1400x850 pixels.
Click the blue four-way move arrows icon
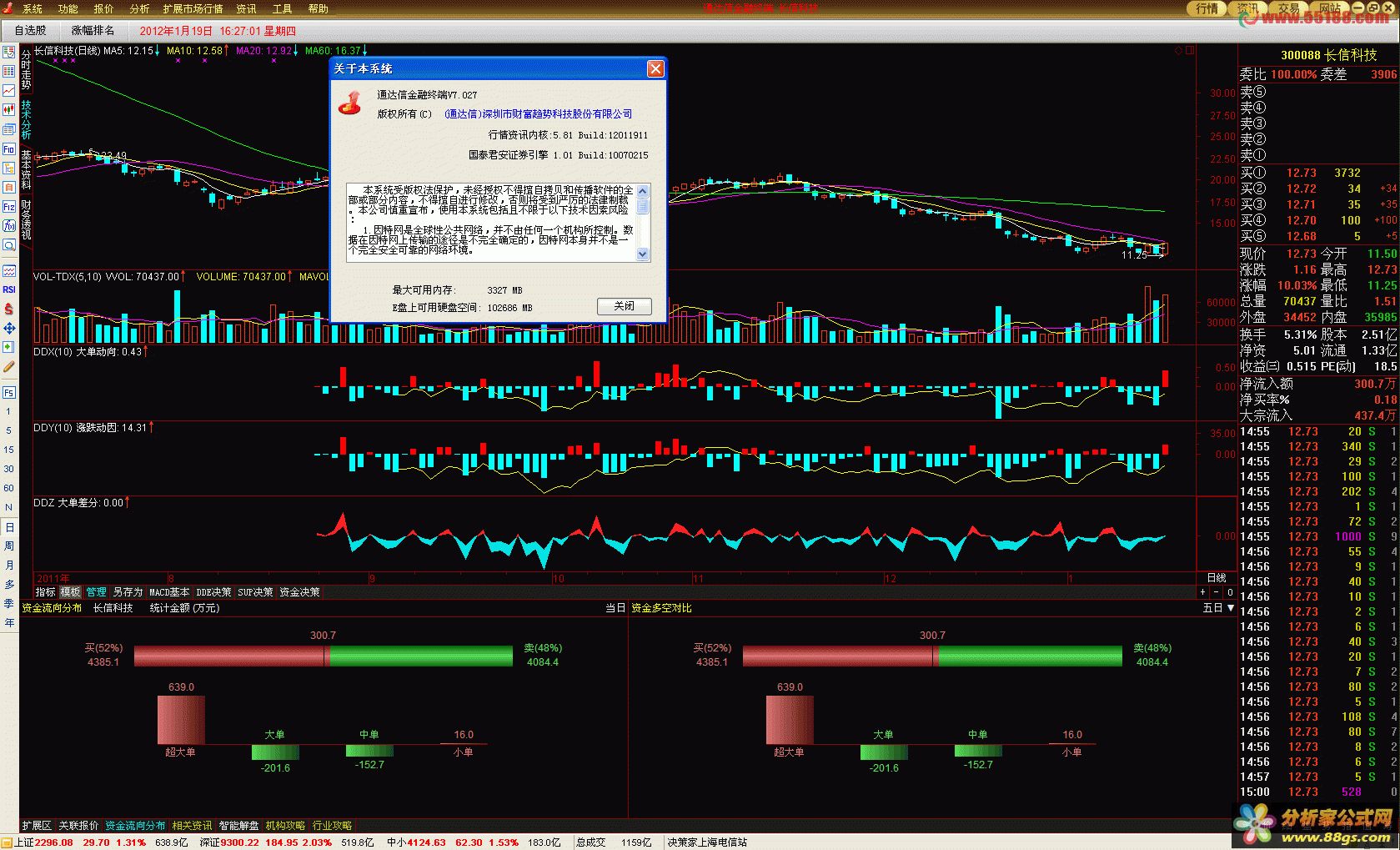[x=9, y=328]
